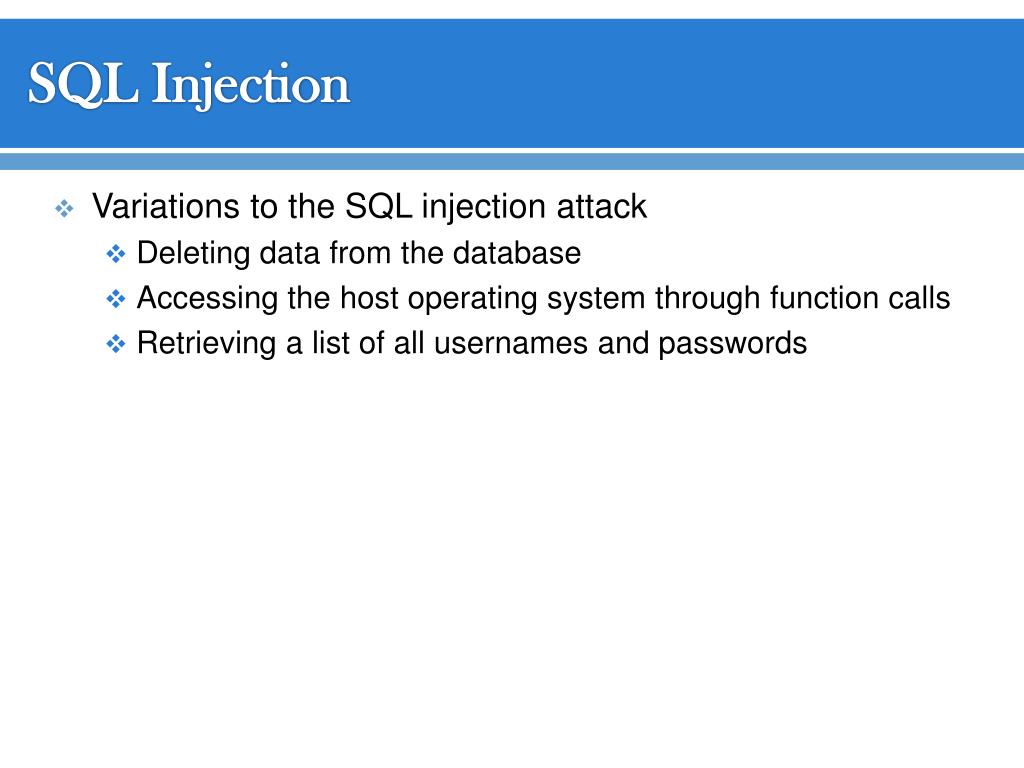The height and width of the screenshot is (768, 1024).
Task: Click the empty blue header banner area
Action: [x=686, y=84]
